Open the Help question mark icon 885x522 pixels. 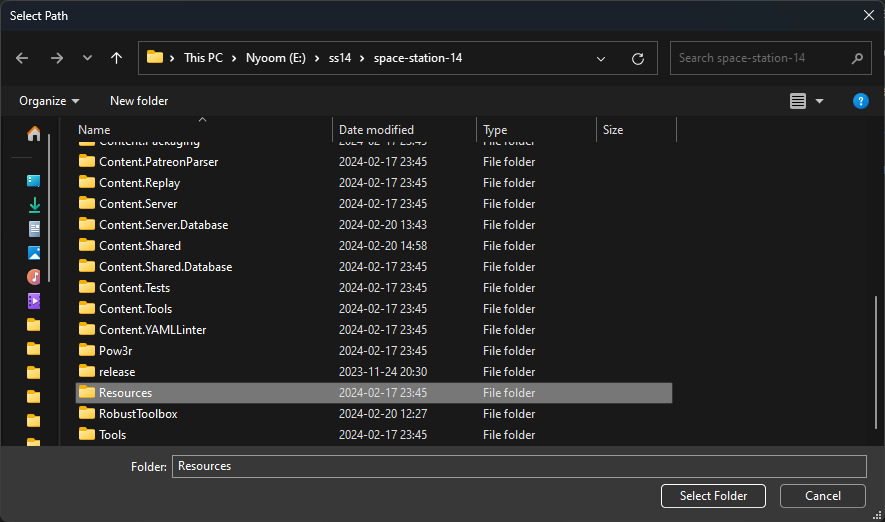(860, 101)
